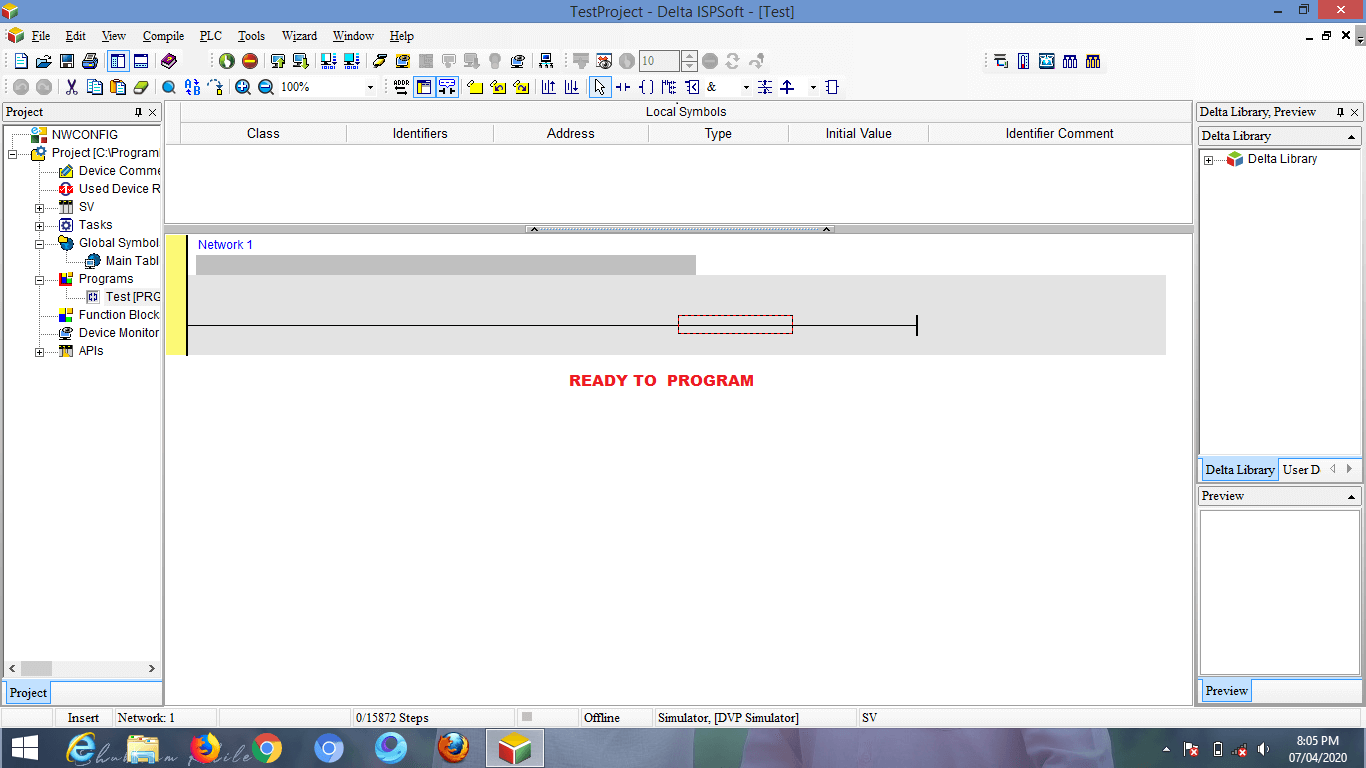Click the Network 1 comment field
The height and width of the screenshot is (768, 1366).
[x=446, y=265]
